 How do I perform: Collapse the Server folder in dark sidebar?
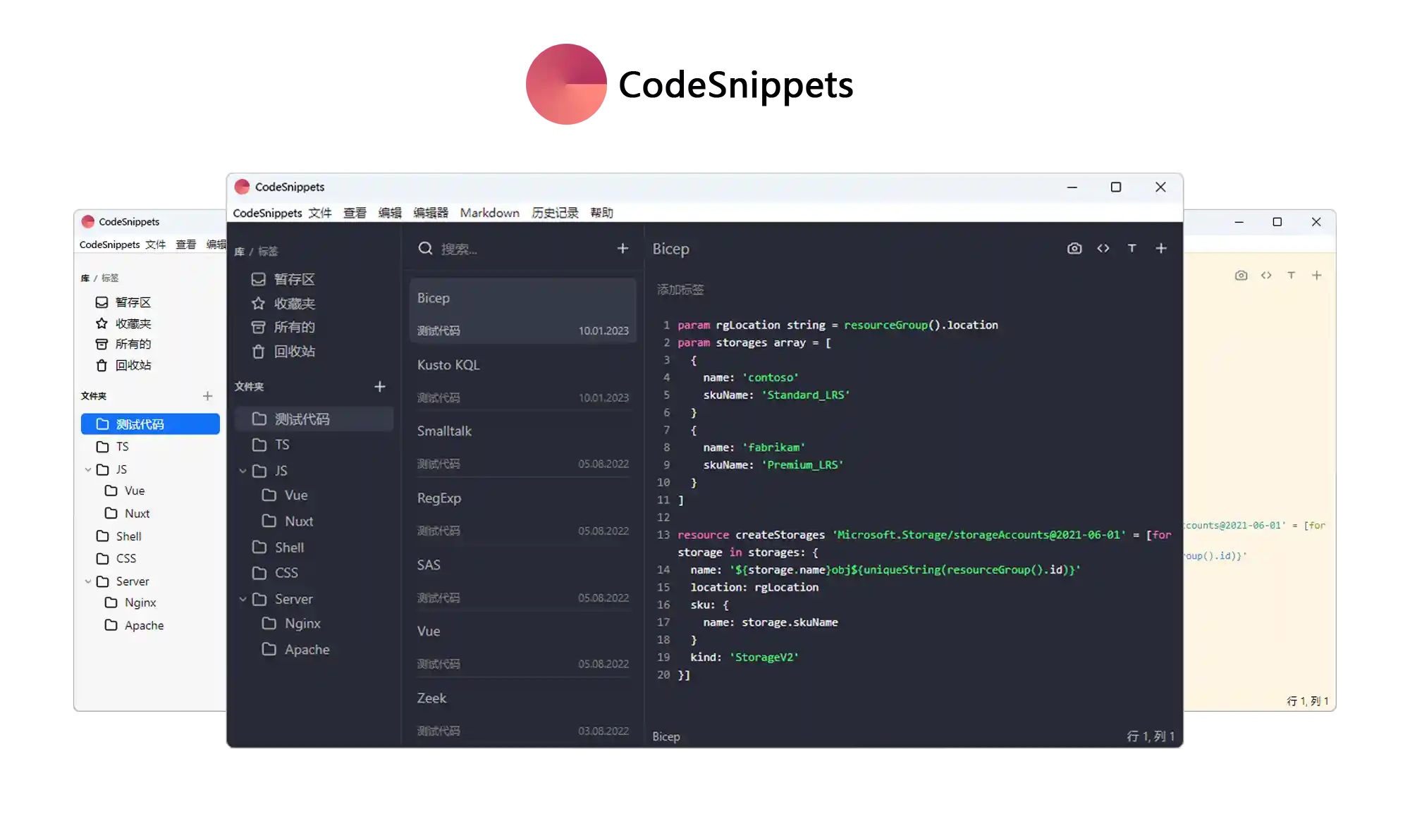coord(243,599)
